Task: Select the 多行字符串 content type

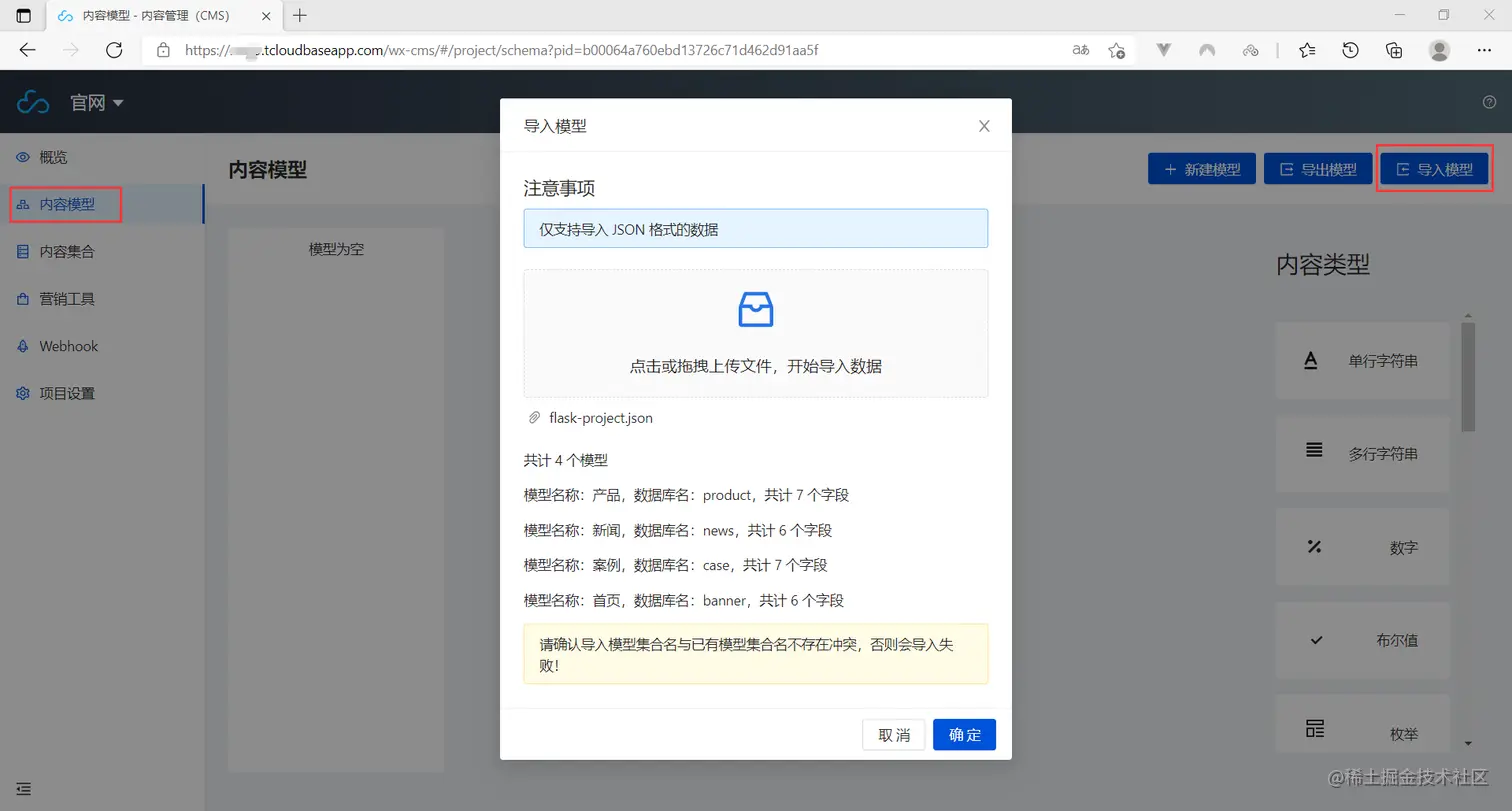Action: 1362,453
